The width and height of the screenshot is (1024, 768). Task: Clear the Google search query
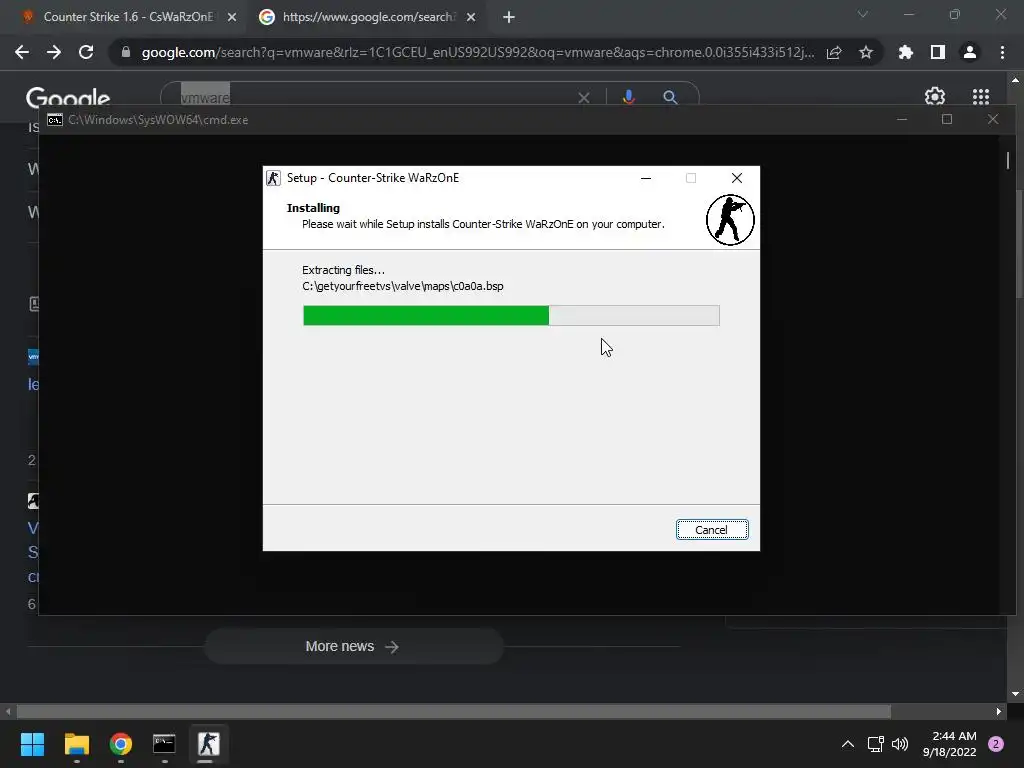[584, 98]
